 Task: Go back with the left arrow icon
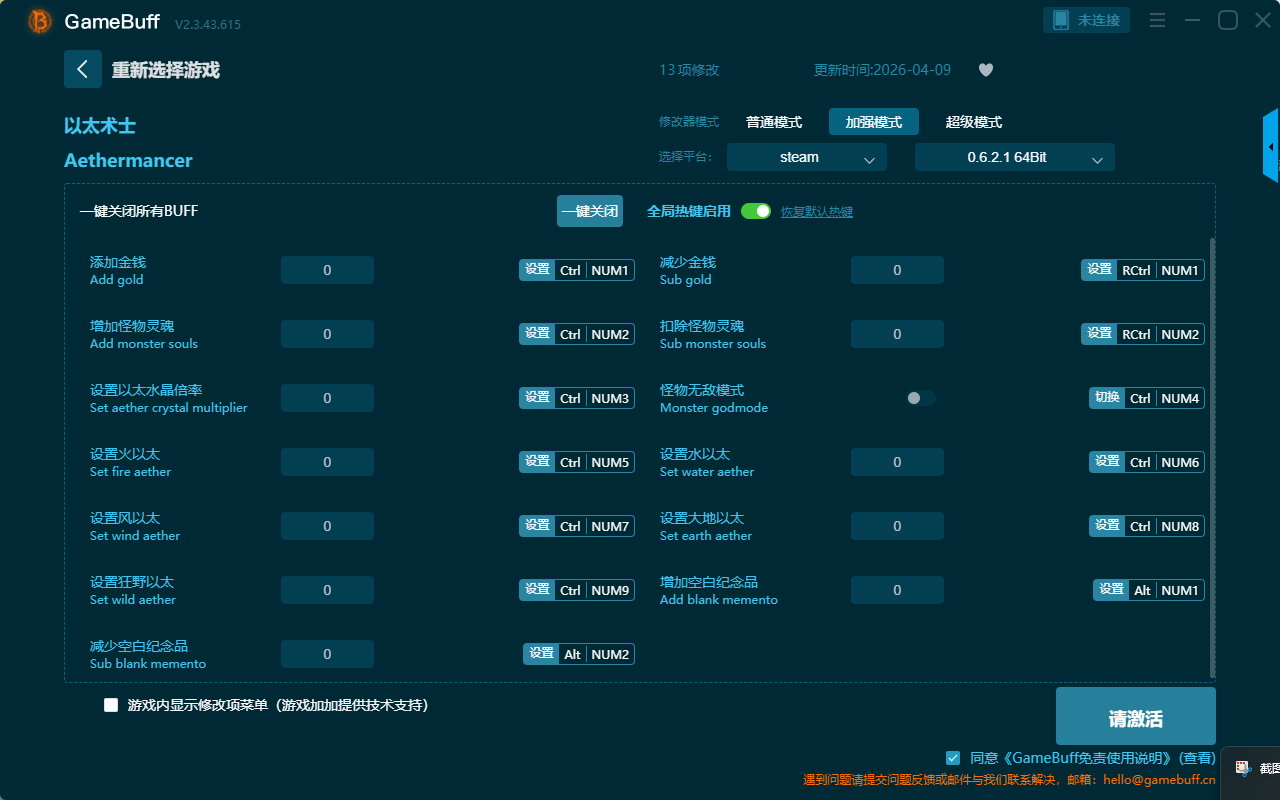[x=83, y=69]
